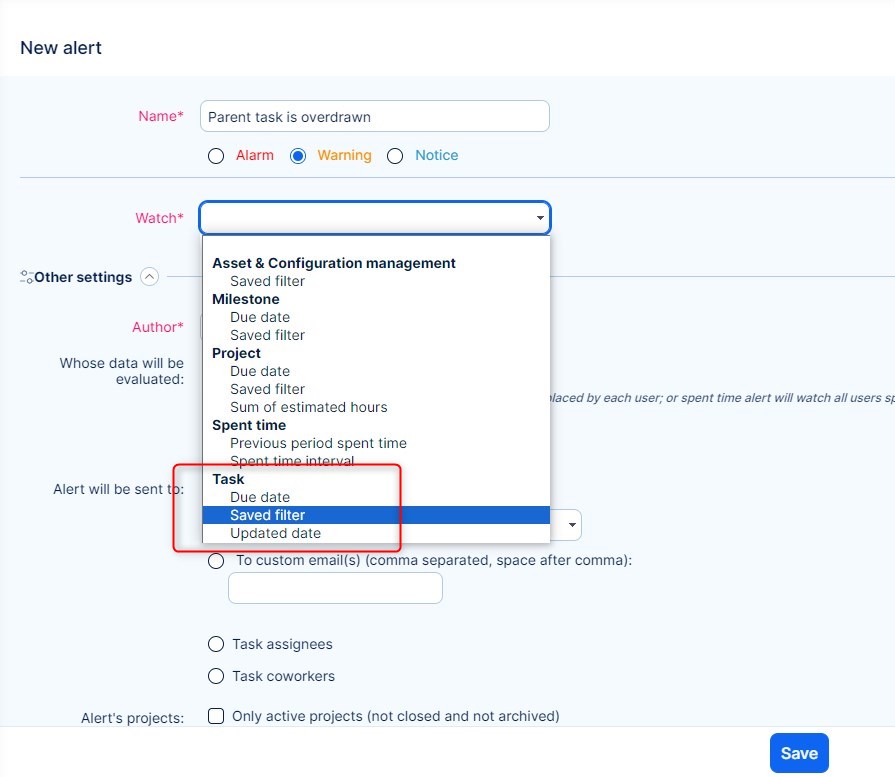Select the Alarm radio button
The height and width of the screenshot is (777, 895).
216,156
